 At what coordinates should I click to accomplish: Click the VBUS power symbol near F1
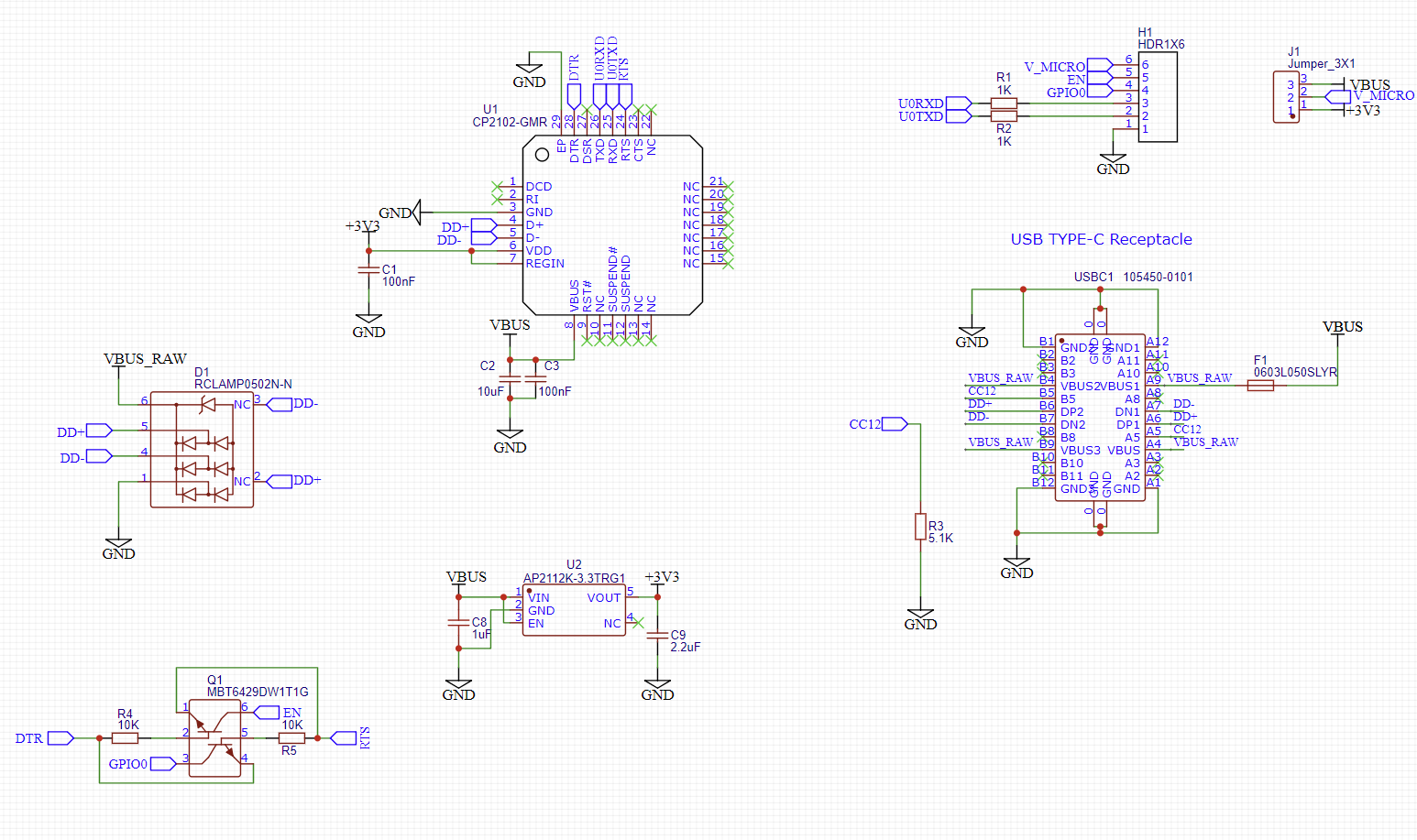(1343, 327)
